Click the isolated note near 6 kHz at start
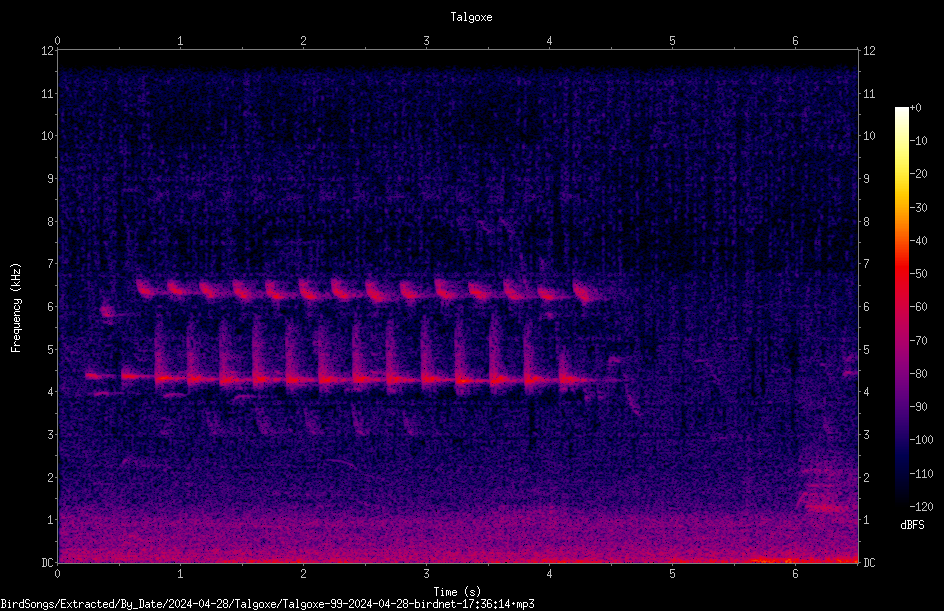Viewport: 944px width, 611px height. [x=107, y=312]
